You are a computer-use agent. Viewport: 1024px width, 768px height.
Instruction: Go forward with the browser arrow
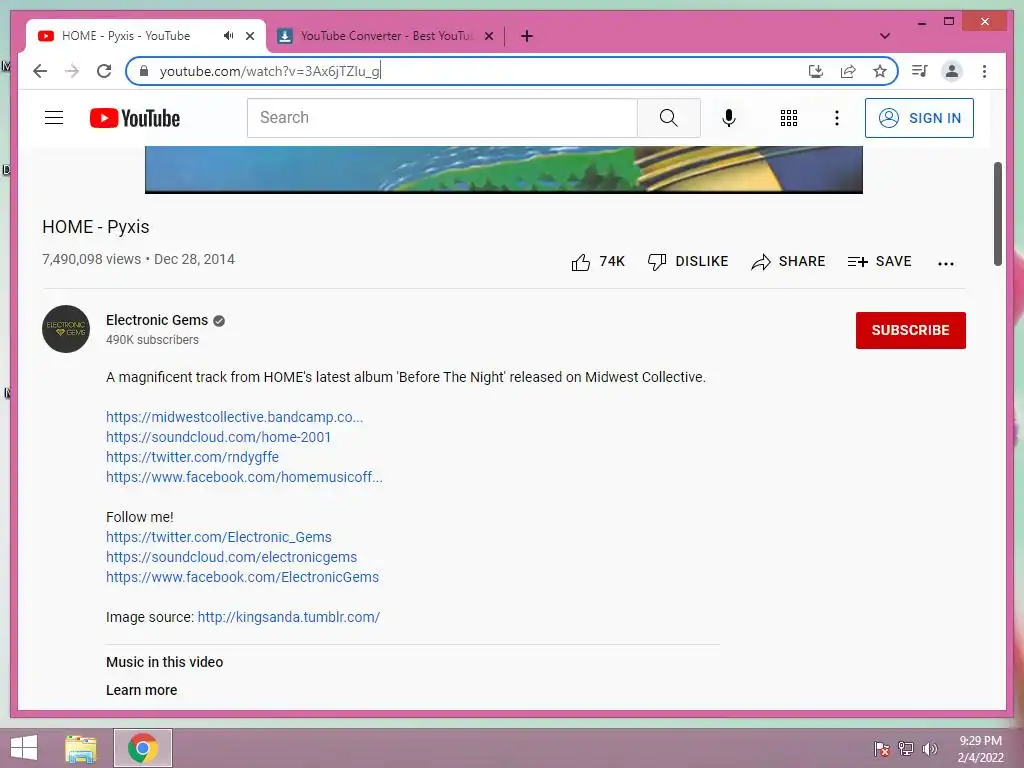click(72, 71)
